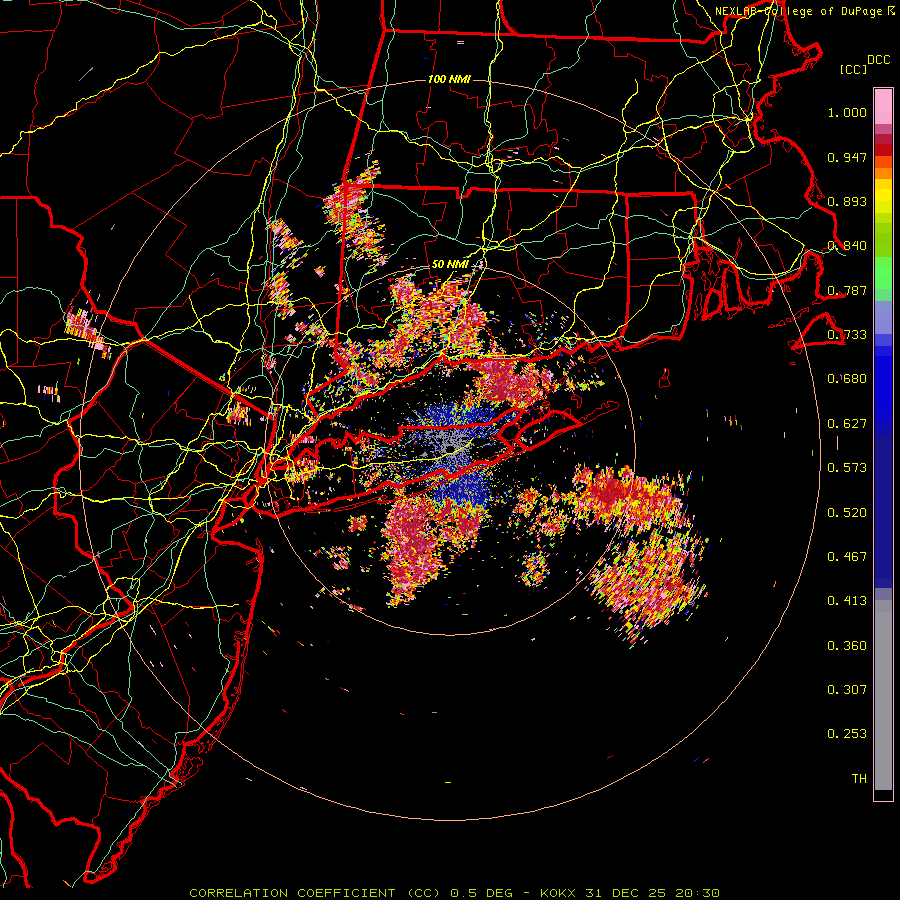
Task: Click the 0.573 scale value
Action: (847, 468)
